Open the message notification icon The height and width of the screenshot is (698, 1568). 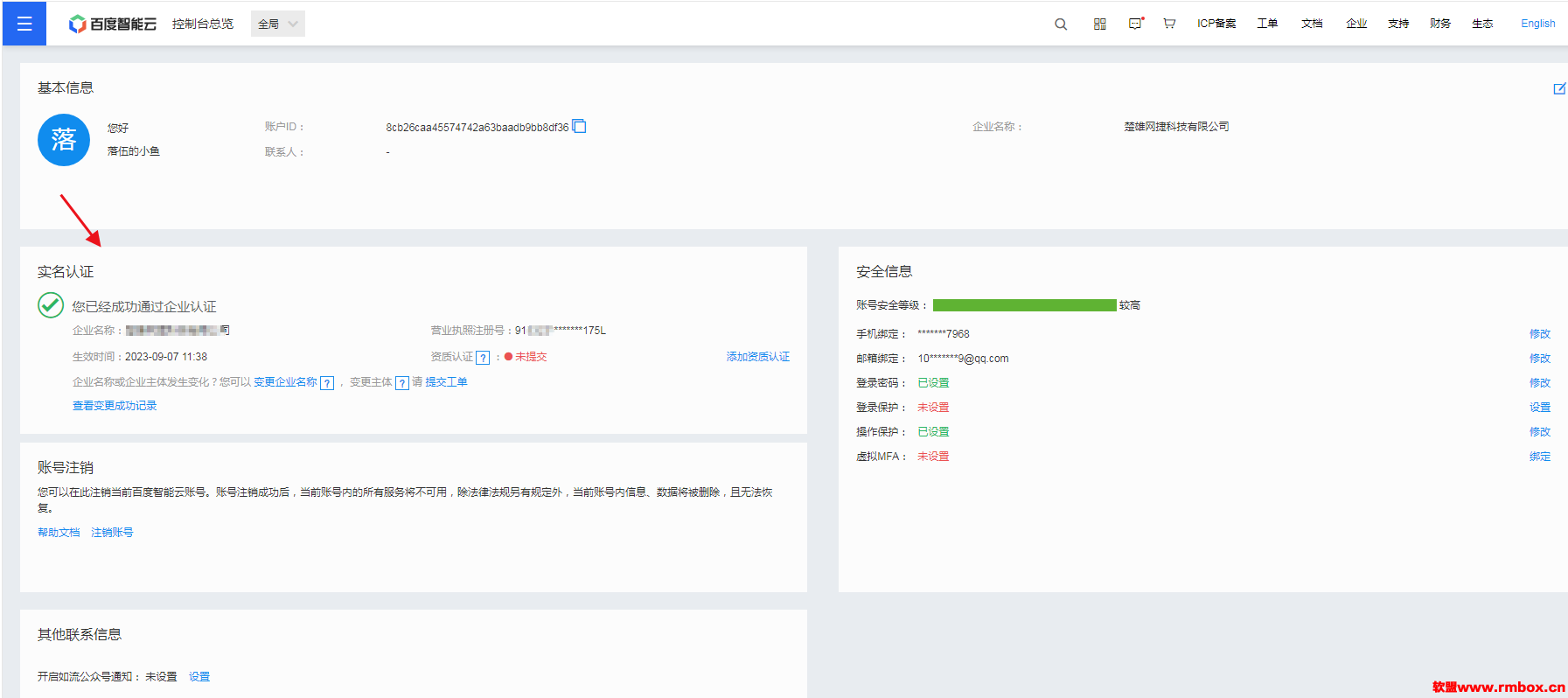pos(1135,24)
